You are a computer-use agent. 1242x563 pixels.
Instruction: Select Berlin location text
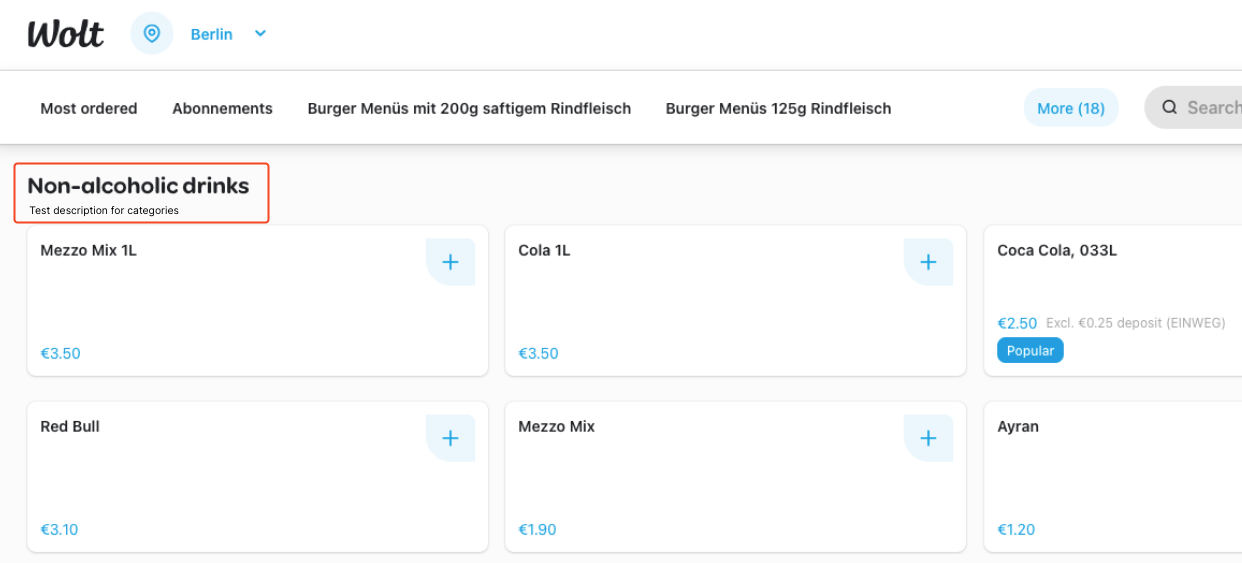(x=212, y=34)
